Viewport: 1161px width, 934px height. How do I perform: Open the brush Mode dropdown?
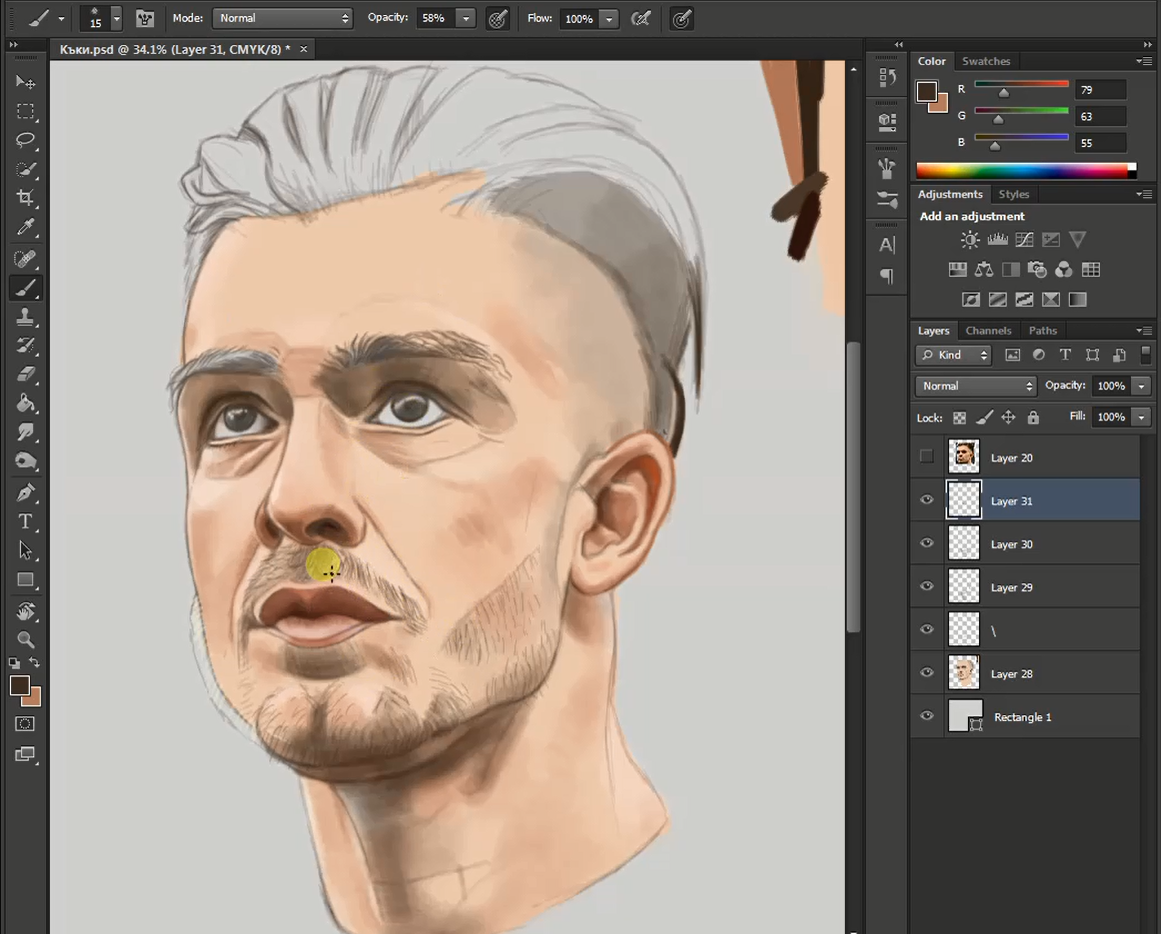pos(283,18)
